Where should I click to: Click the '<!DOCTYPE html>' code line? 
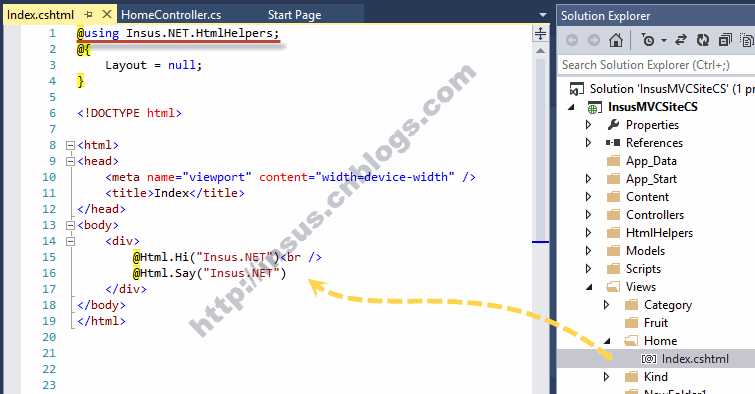pyautogui.click(x=129, y=113)
